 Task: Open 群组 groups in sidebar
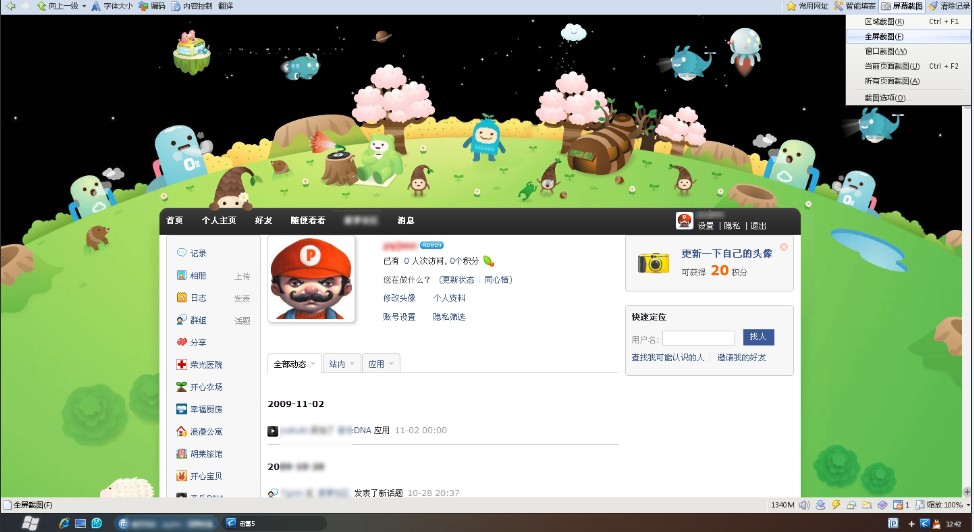click(198, 320)
